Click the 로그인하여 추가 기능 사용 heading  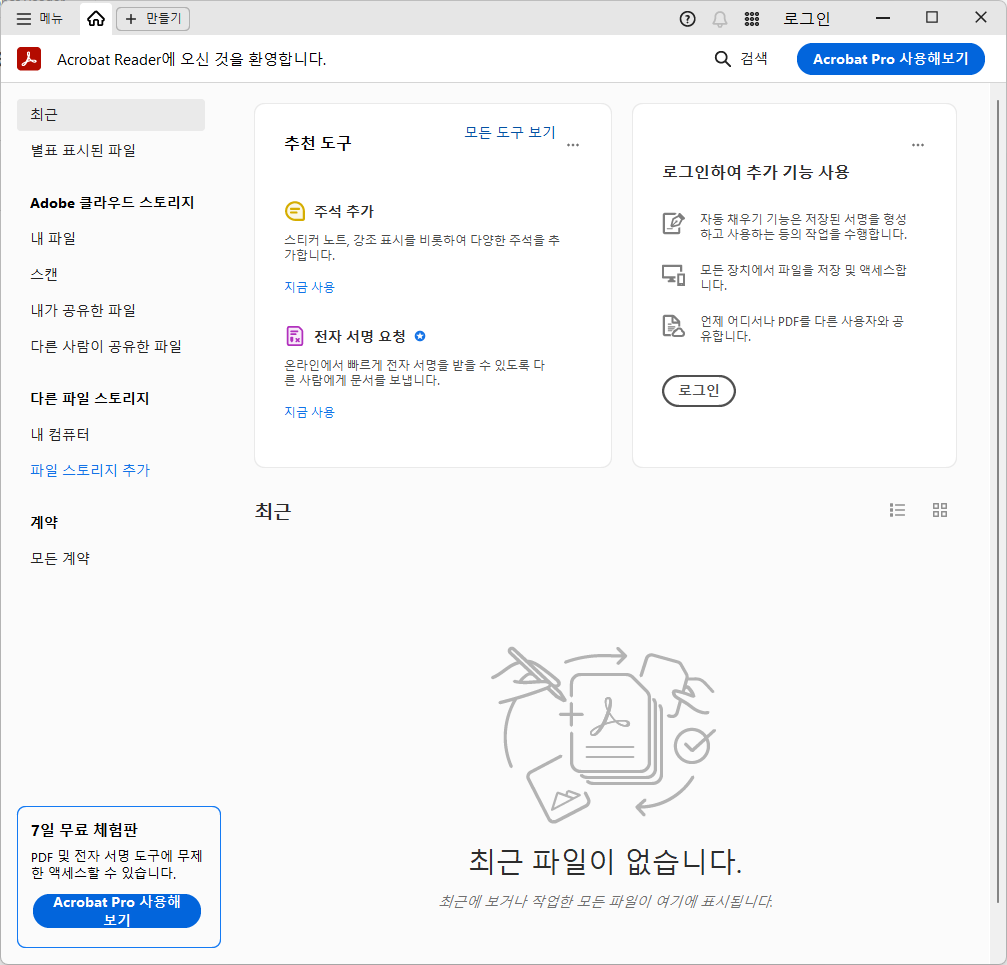pyautogui.click(x=756, y=172)
